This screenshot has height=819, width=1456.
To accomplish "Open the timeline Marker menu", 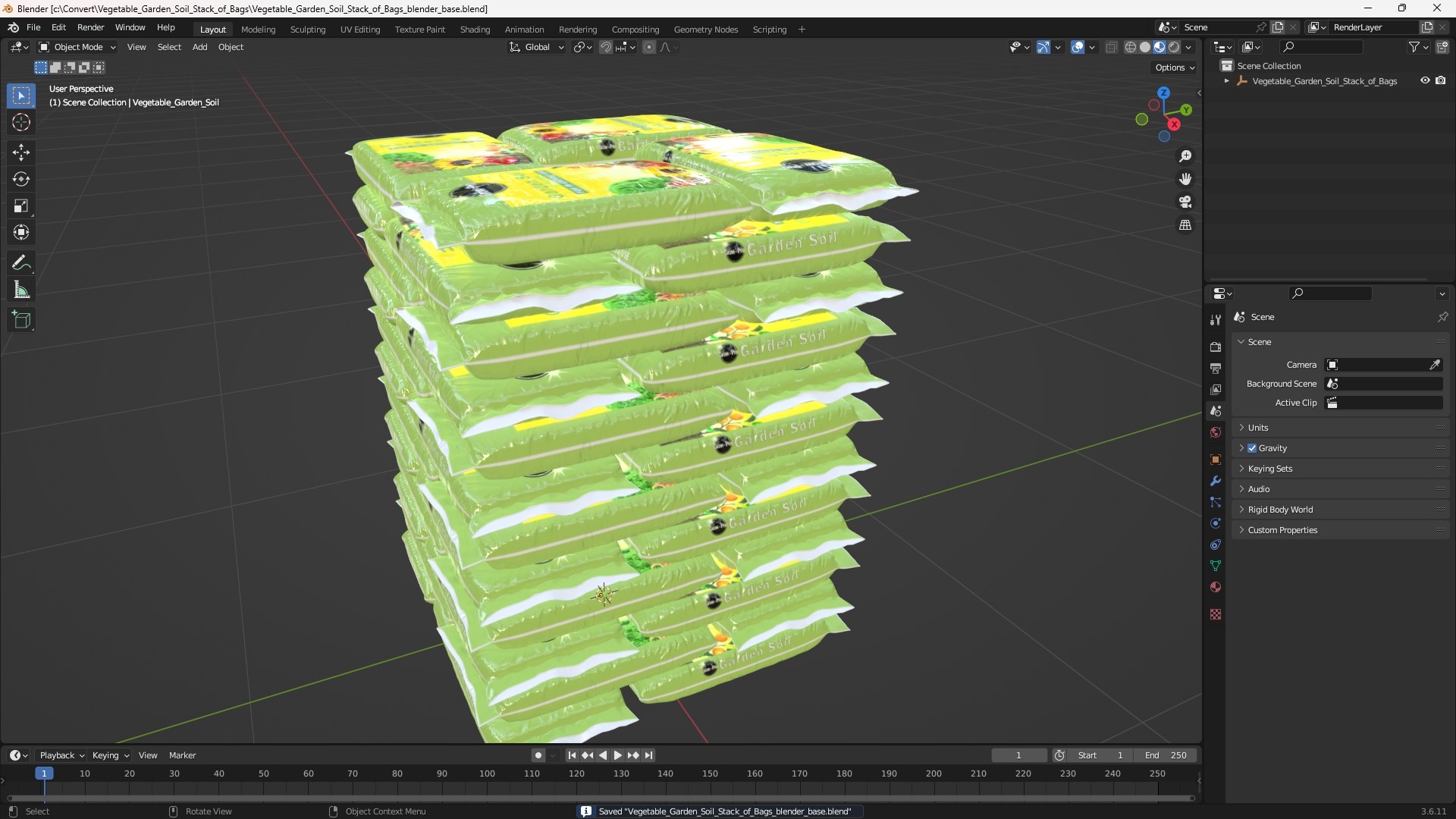I will point(182,755).
